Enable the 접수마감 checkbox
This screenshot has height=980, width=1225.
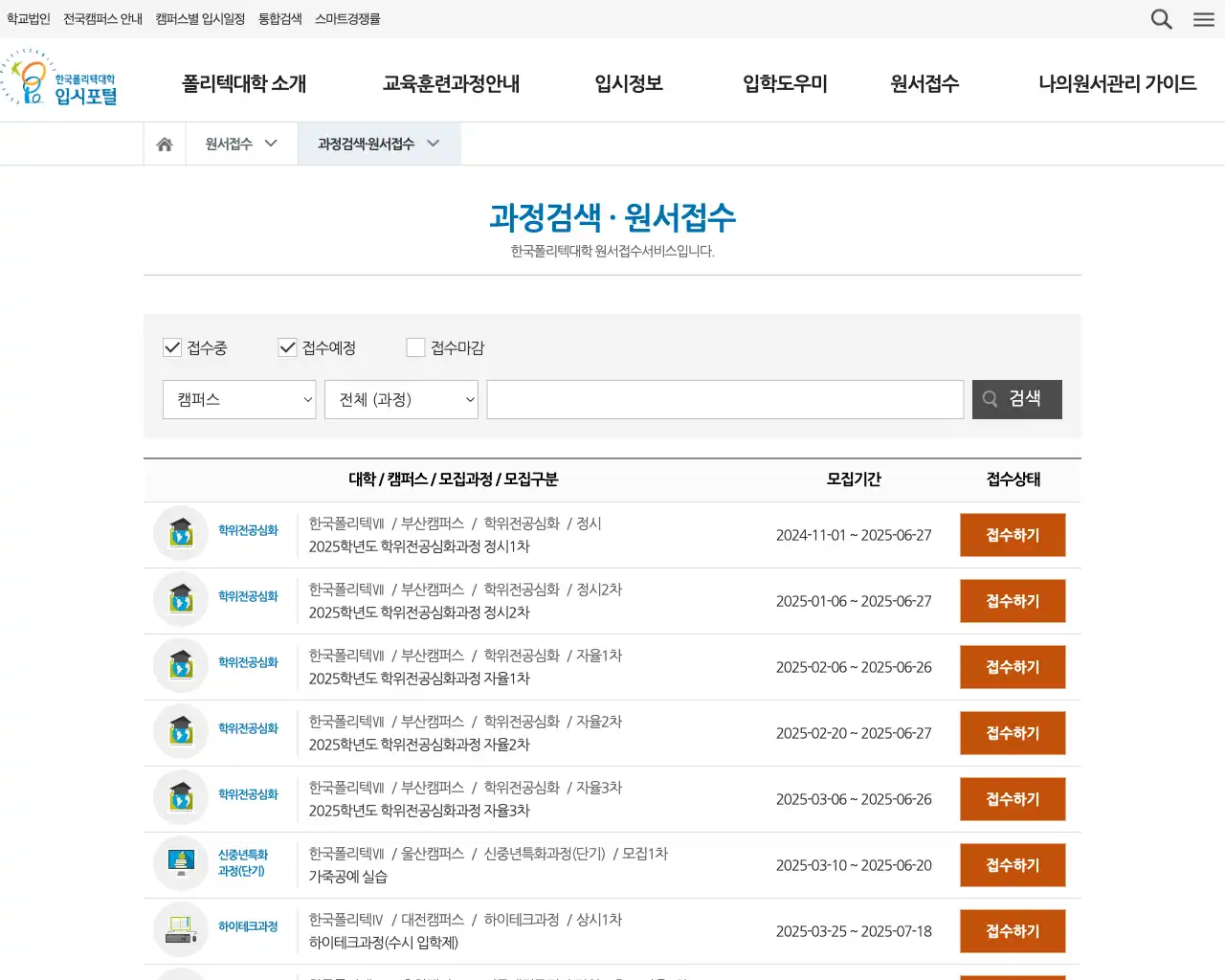coord(415,347)
